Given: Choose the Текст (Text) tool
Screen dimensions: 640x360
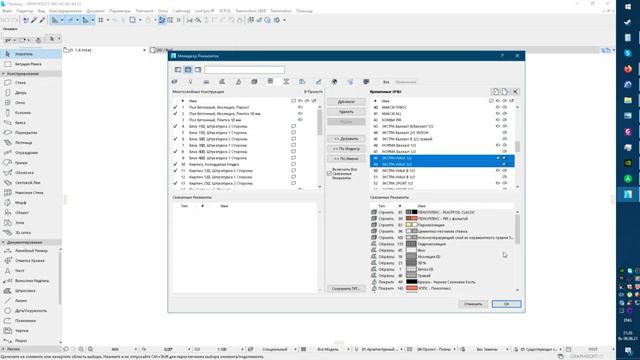Looking at the screenshot, I should (31, 271).
